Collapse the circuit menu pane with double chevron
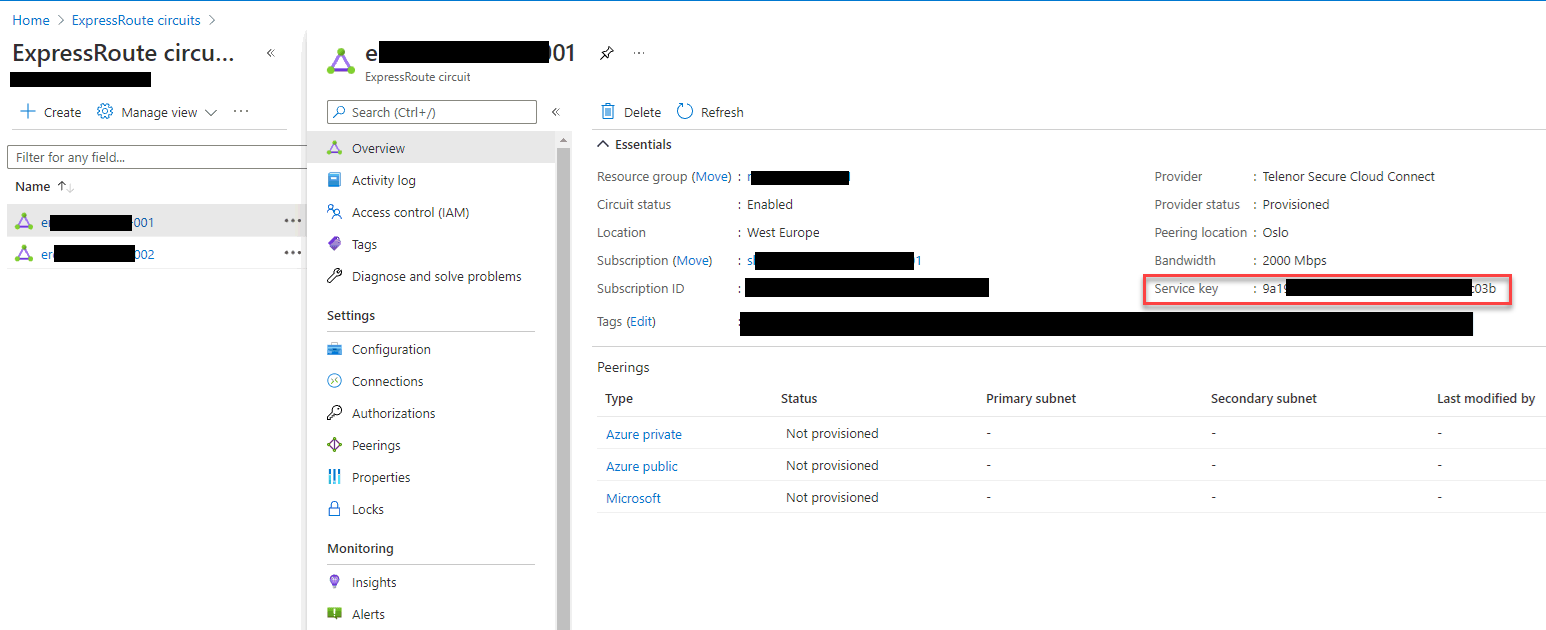 click(x=556, y=112)
